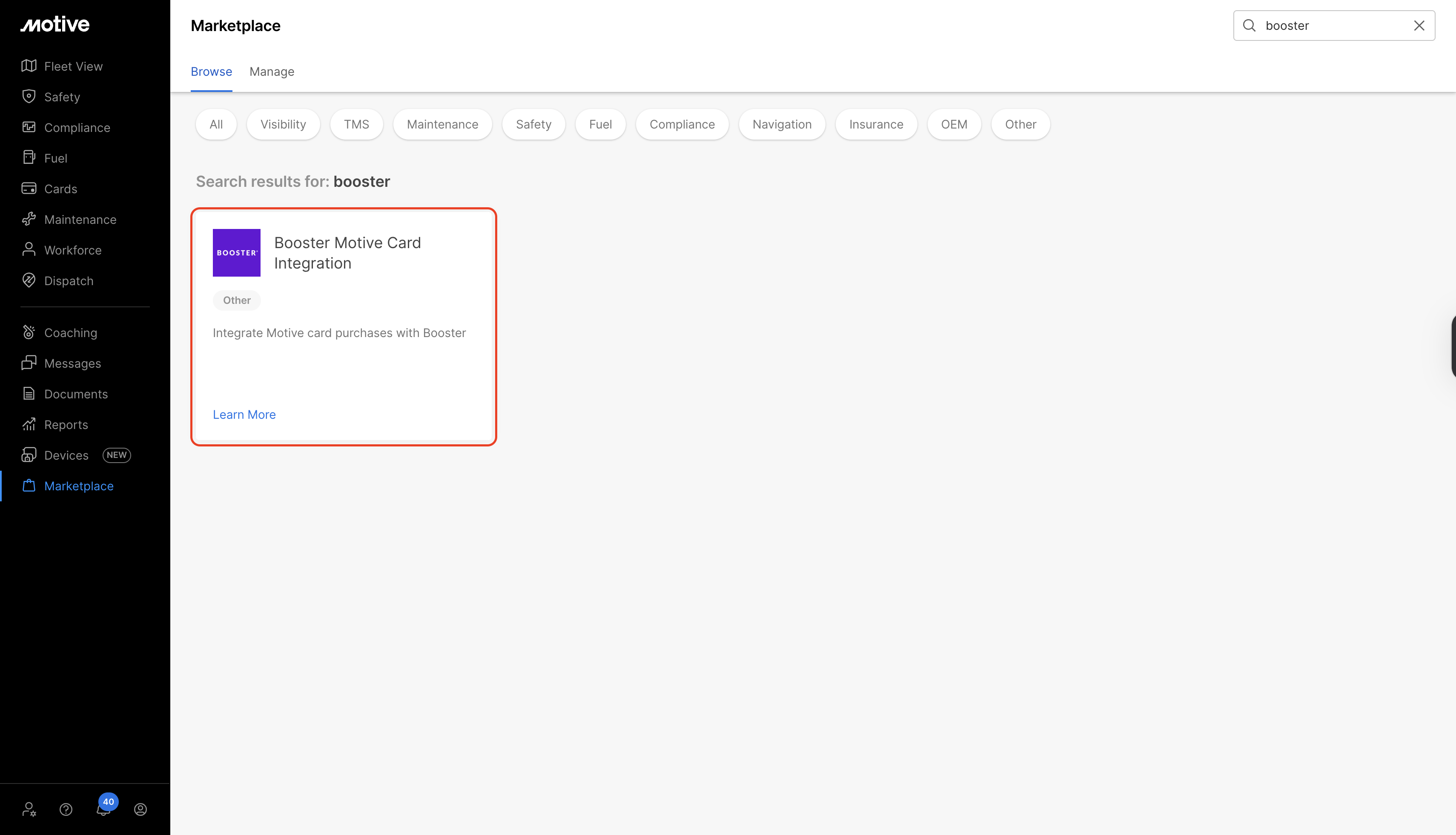
Task: Click the Other tag on Booster card
Action: tap(236, 300)
